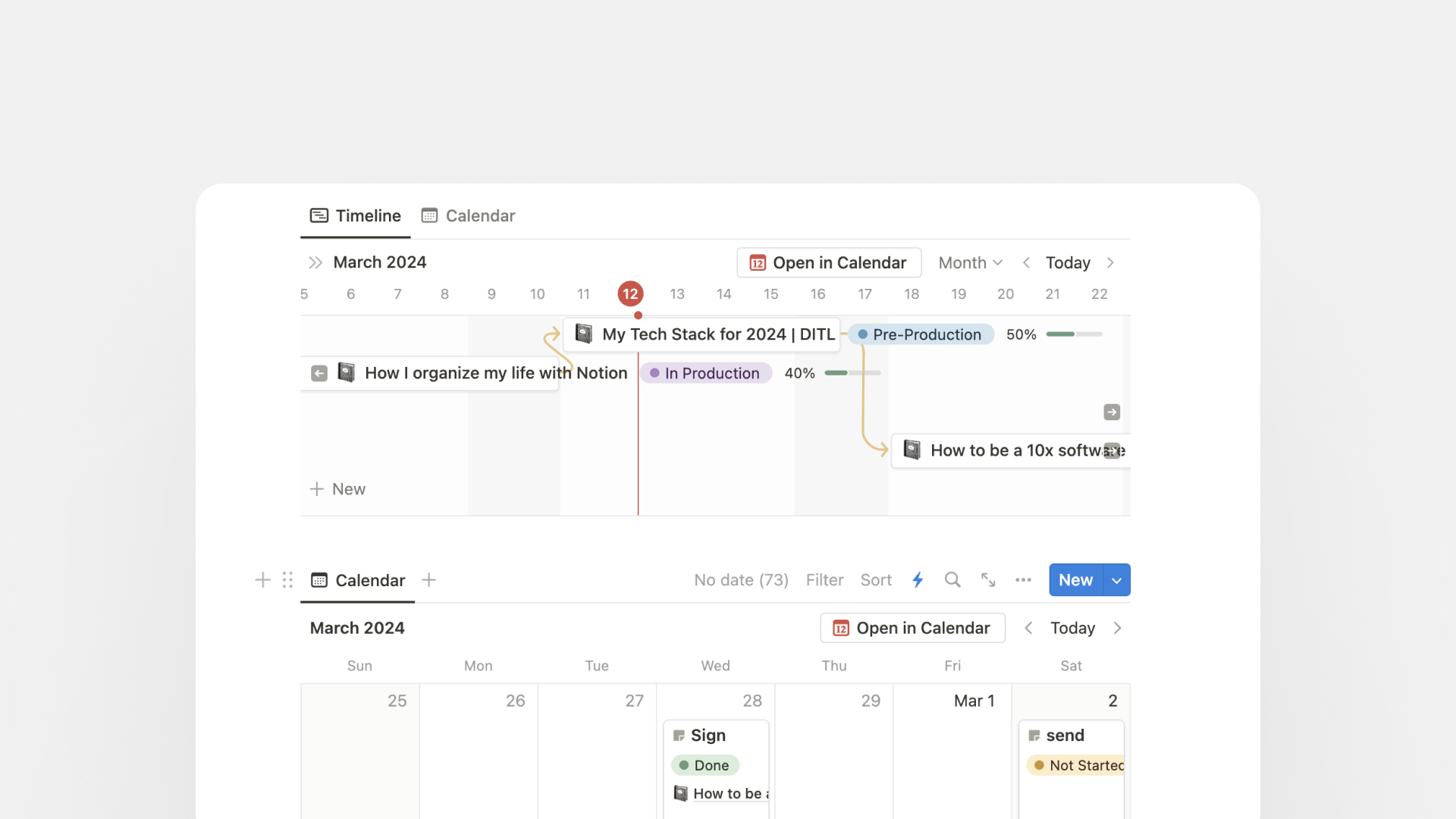Click the highlighted date 12 marker
This screenshot has width=1456, height=819.
tap(630, 293)
